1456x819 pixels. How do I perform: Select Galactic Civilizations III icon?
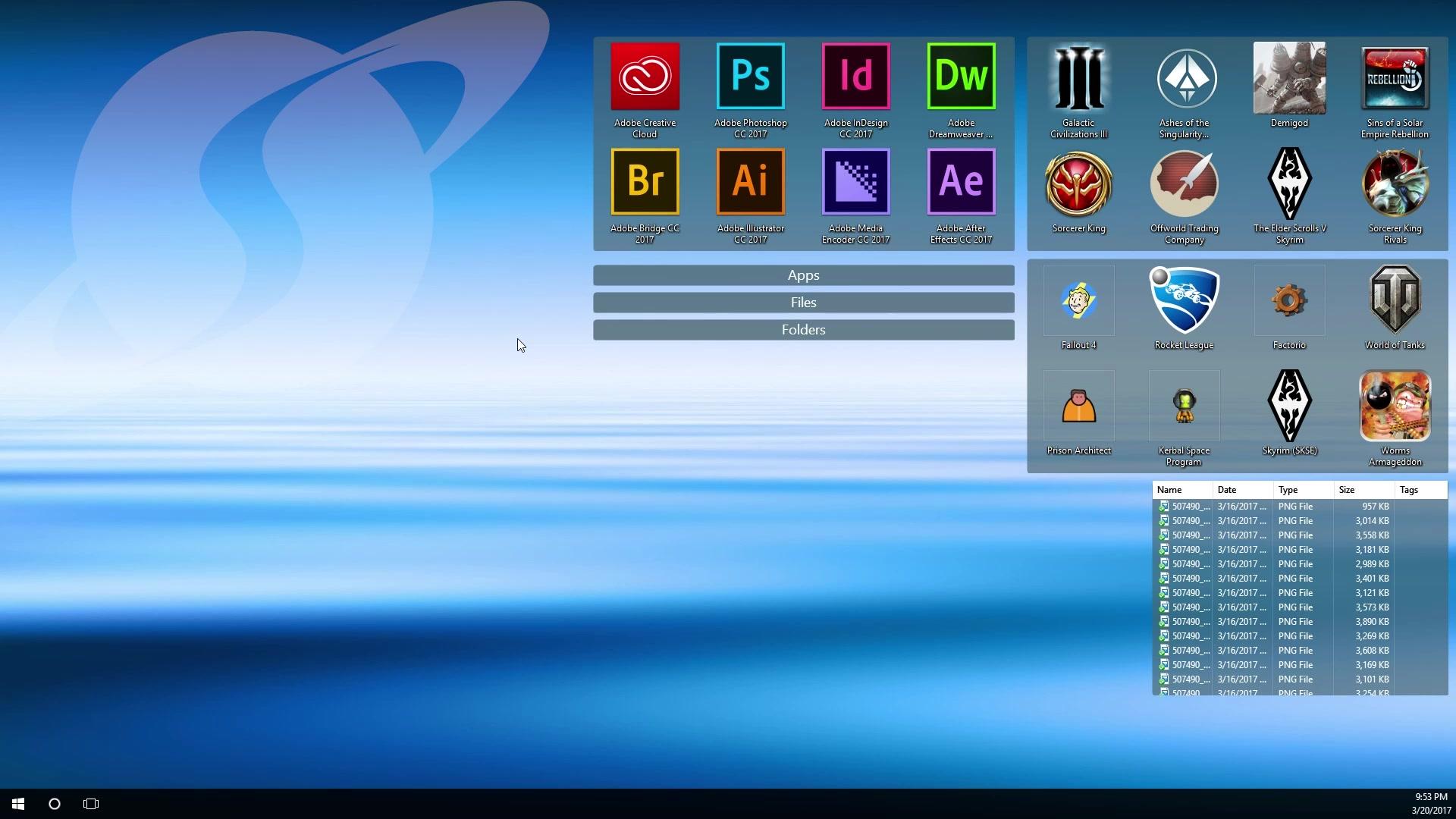(x=1078, y=78)
